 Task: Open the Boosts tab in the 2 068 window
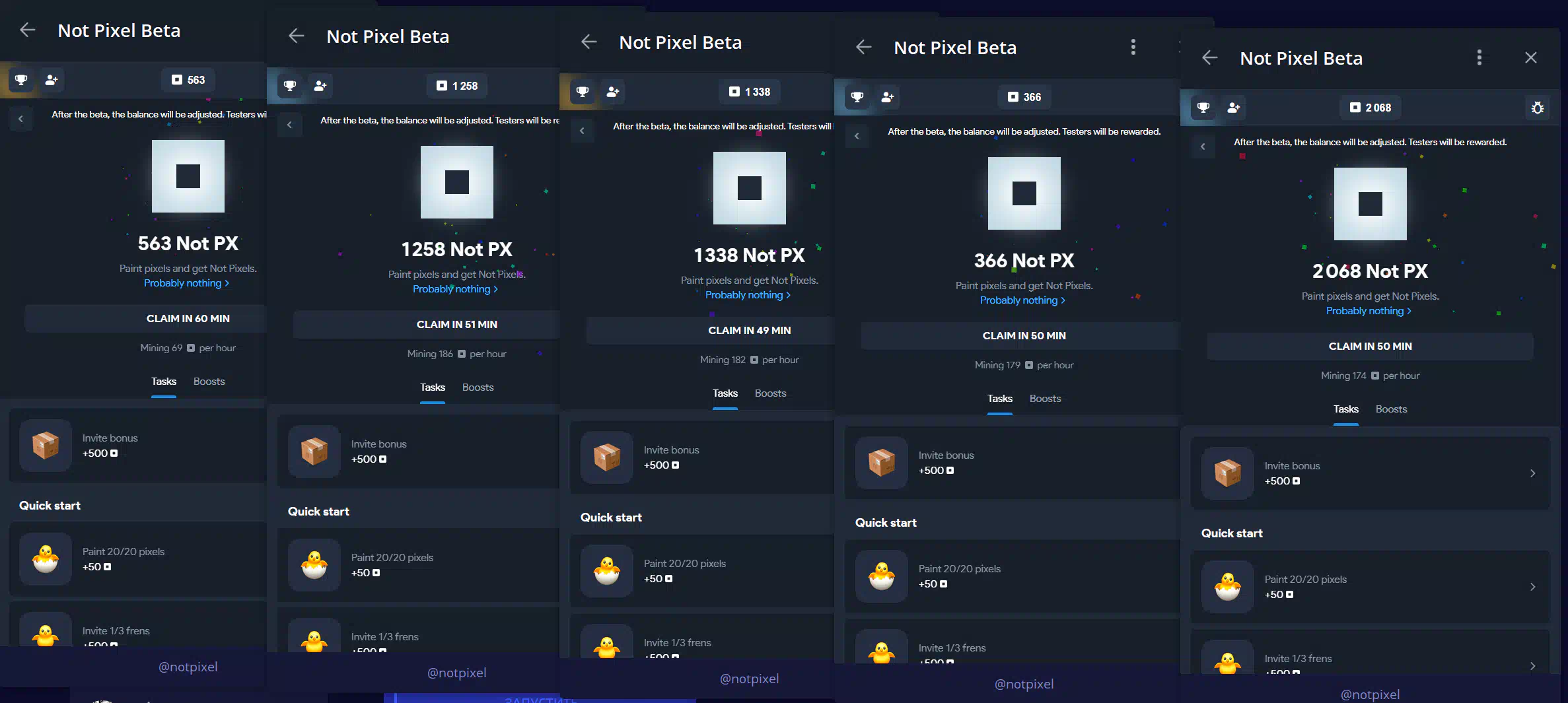coord(1392,409)
